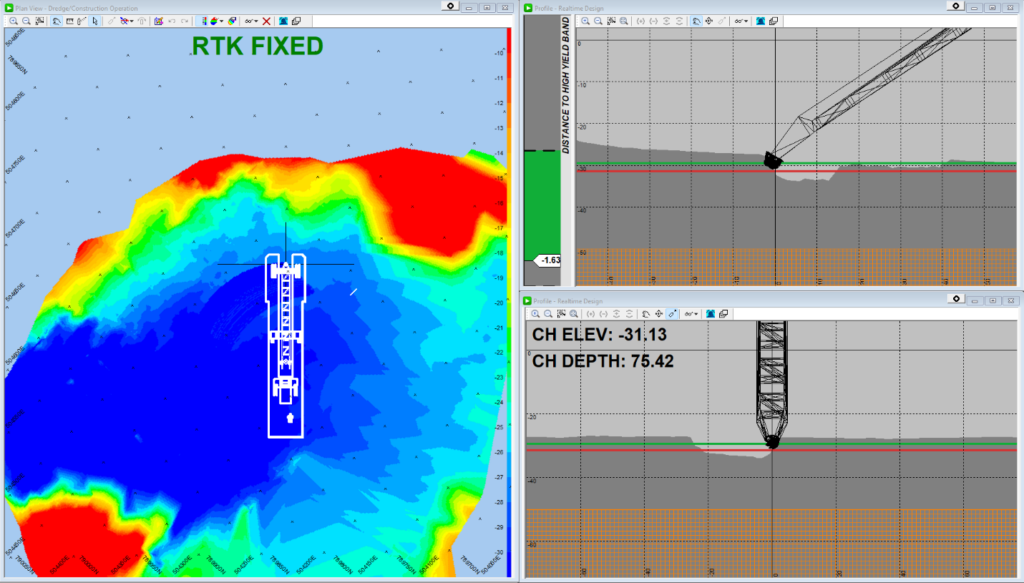
Task: Open the glasses view dropdown in upper Profile toolbar
Action: [741, 21]
